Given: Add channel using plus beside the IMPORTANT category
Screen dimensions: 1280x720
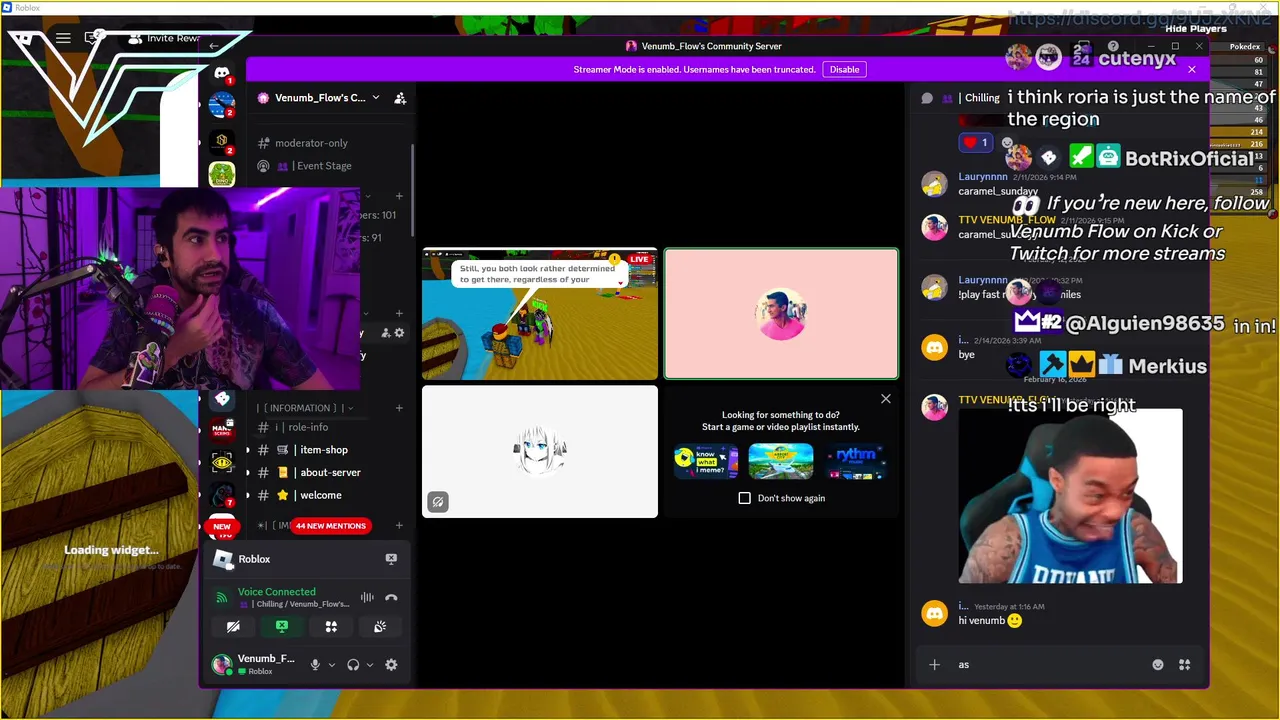Looking at the screenshot, I should 399,526.
